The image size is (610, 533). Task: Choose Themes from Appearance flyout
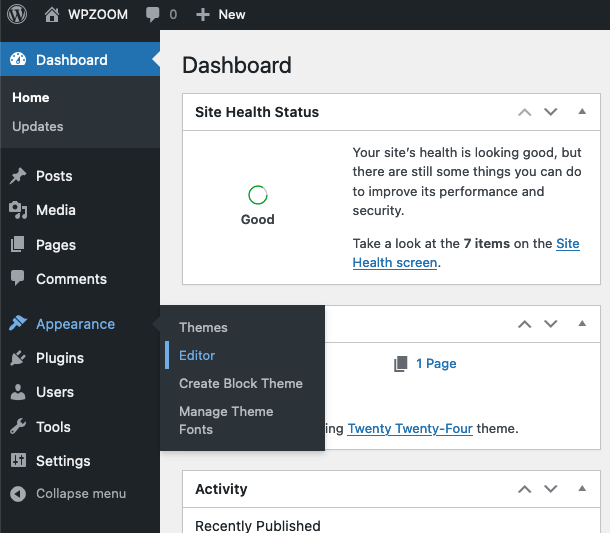pyautogui.click(x=203, y=328)
